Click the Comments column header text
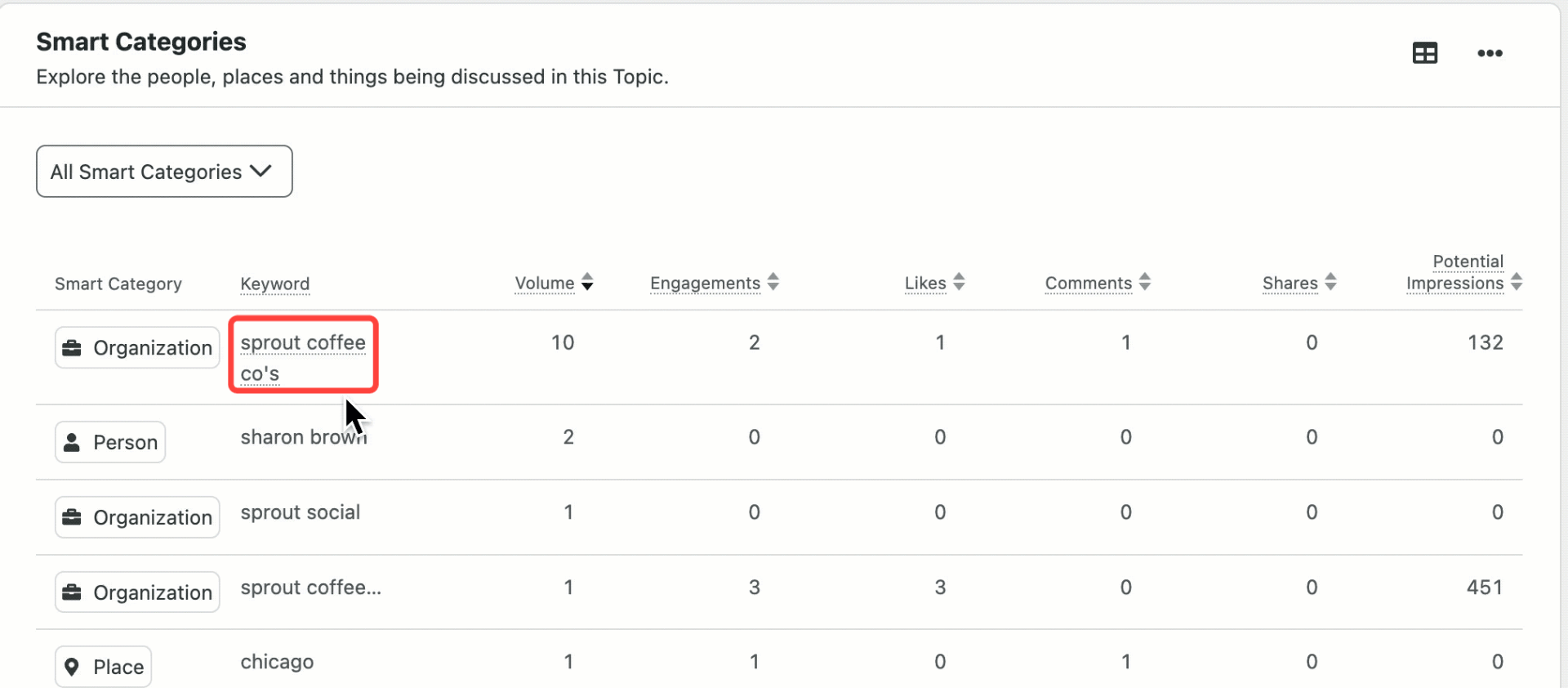Screen dimensions: 1568x688 point(1089,283)
